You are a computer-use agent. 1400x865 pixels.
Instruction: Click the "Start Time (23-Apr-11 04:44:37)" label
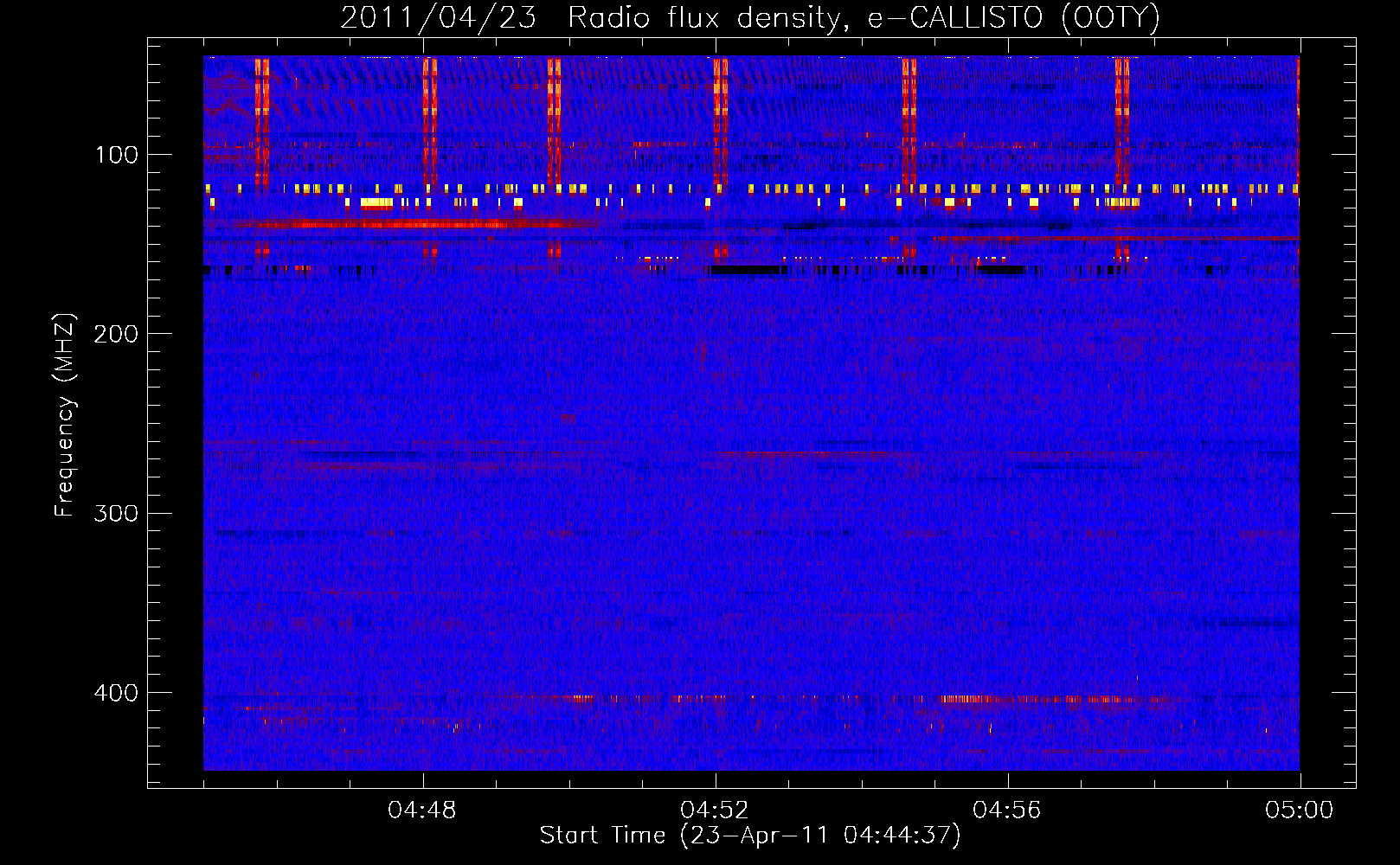(x=750, y=836)
